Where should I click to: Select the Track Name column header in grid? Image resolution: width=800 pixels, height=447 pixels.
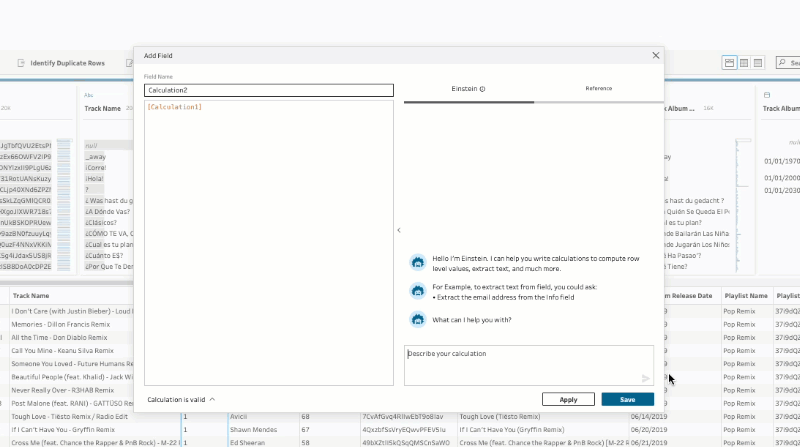pyautogui.click(x=30, y=296)
